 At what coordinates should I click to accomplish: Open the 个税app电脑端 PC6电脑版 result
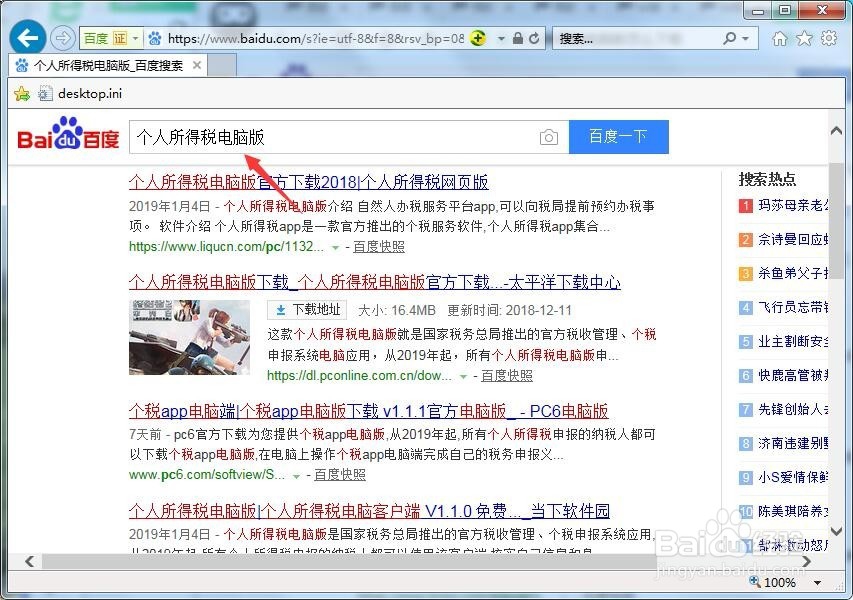tap(368, 411)
